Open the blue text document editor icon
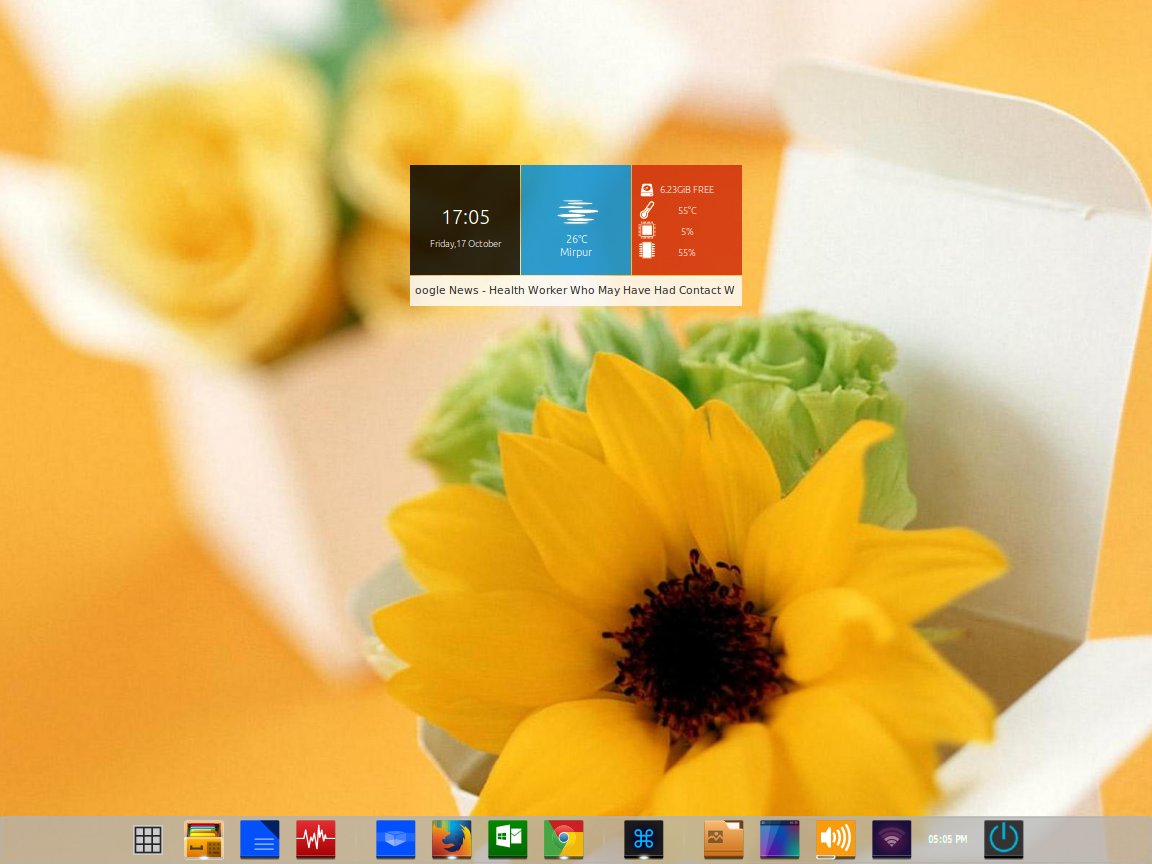The height and width of the screenshot is (864, 1152). click(x=259, y=839)
